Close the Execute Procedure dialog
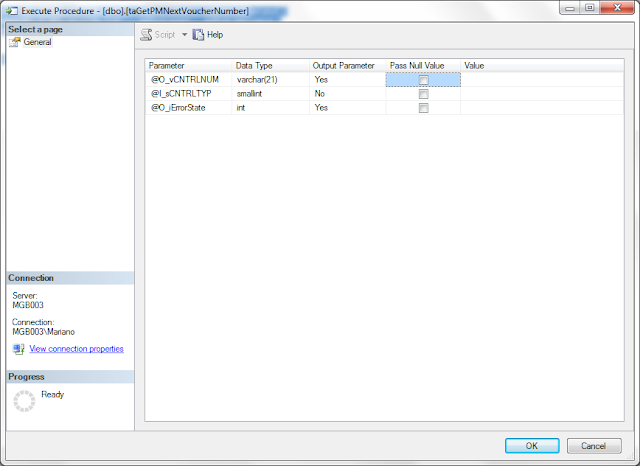This screenshot has height=466, width=640. (617, 8)
